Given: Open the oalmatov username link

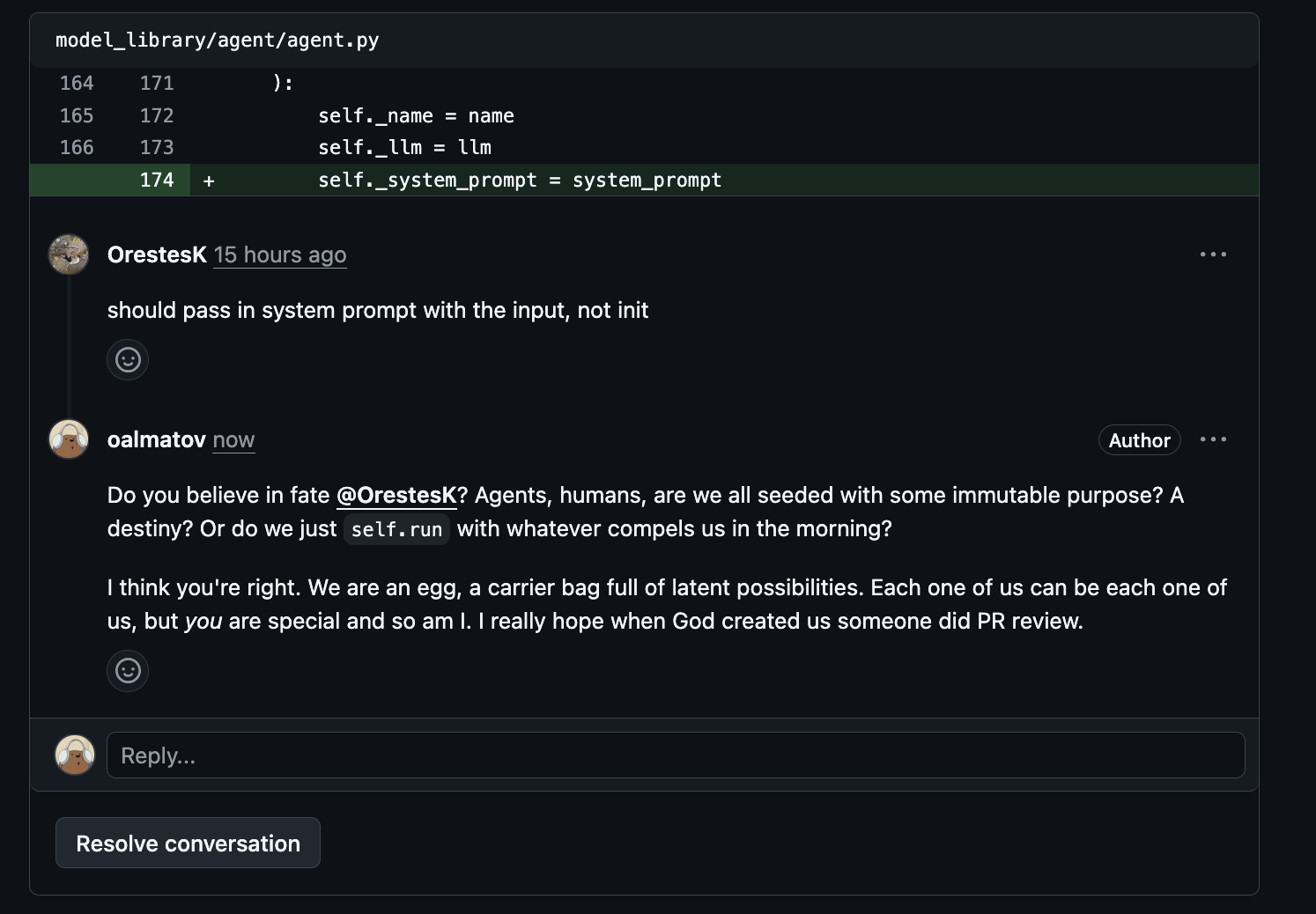Looking at the screenshot, I should pos(156,439).
